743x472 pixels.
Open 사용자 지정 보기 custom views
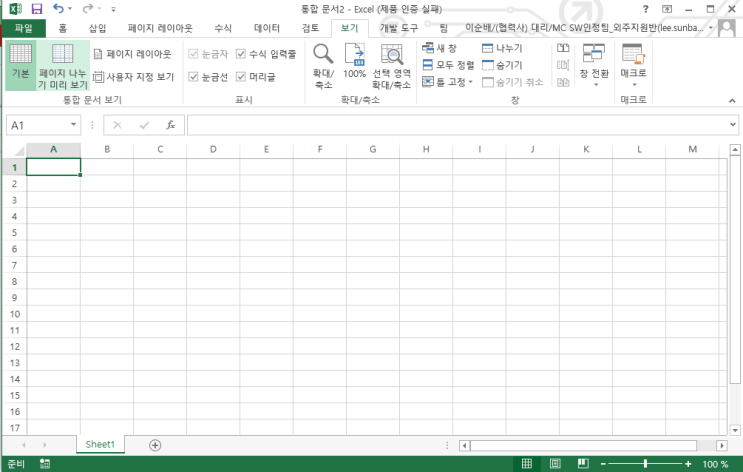coord(134,77)
